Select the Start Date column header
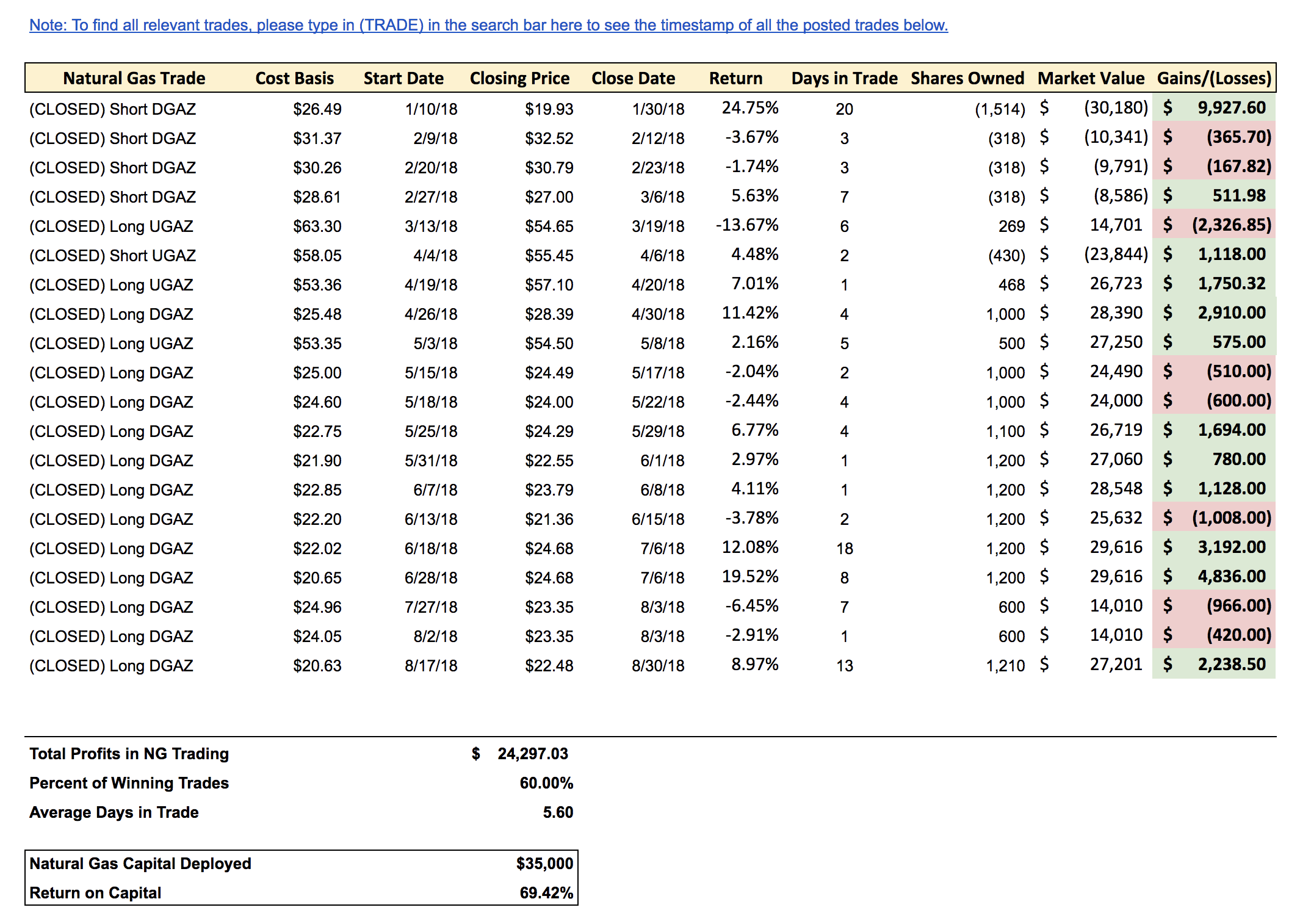Viewport: 1300px width, 924px height. click(404, 78)
